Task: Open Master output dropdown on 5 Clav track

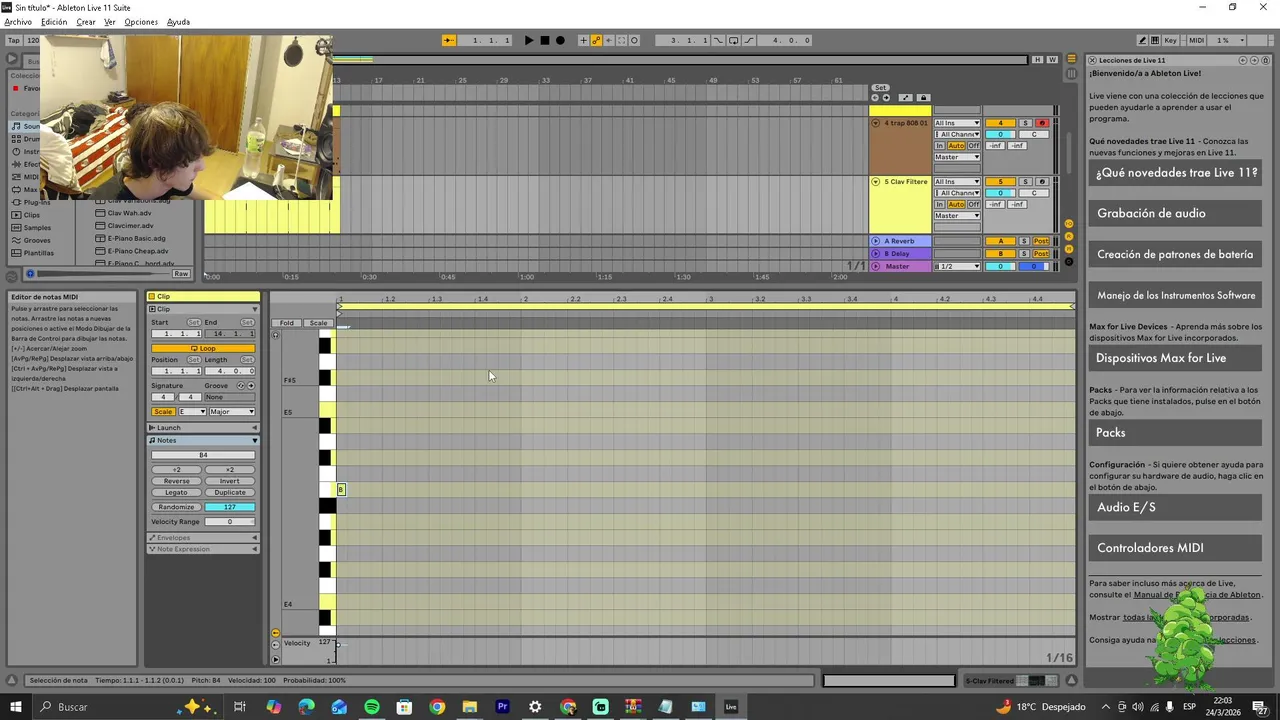Action: pyautogui.click(x=957, y=216)
